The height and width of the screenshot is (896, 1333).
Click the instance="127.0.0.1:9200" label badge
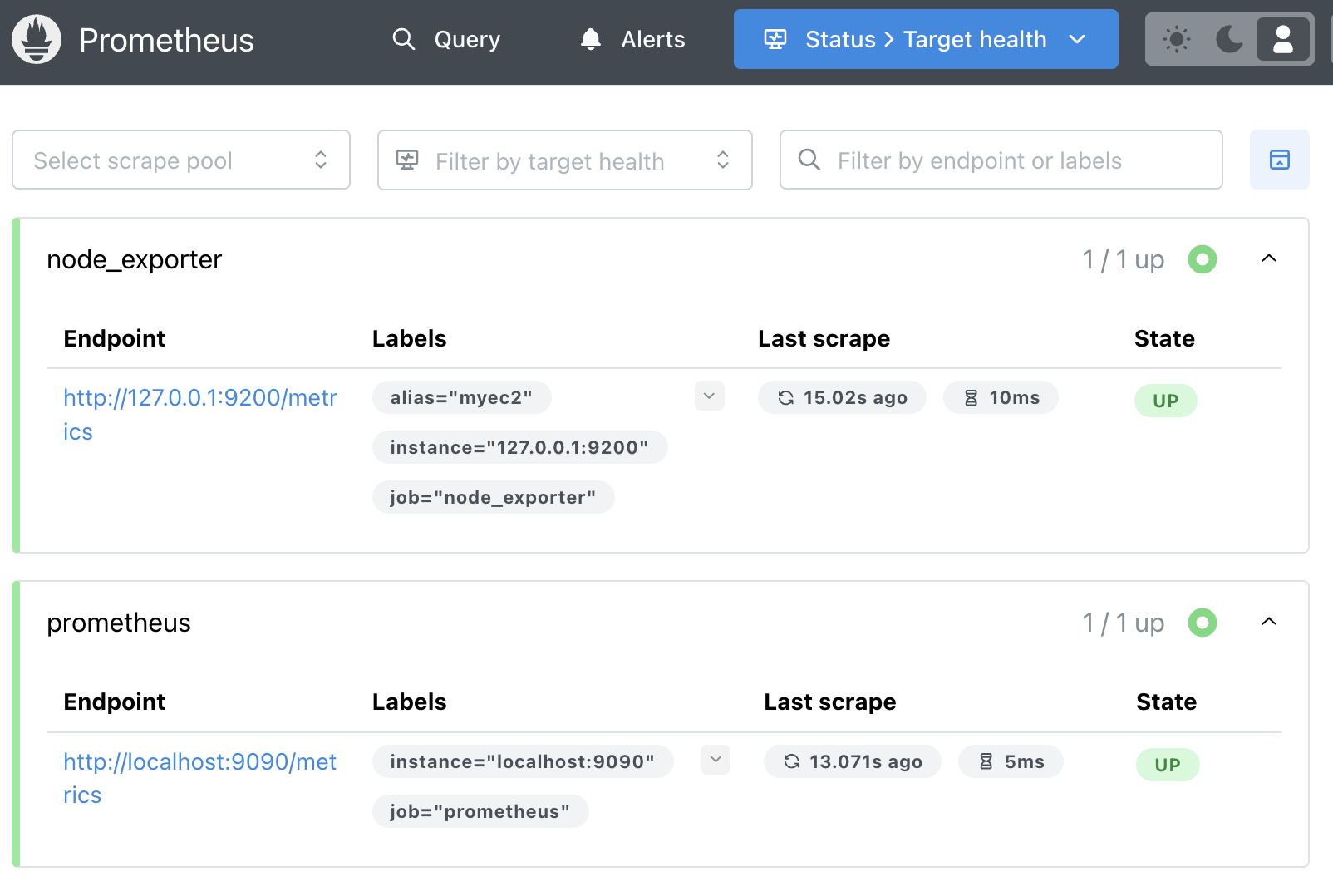(x=520, y=447)
